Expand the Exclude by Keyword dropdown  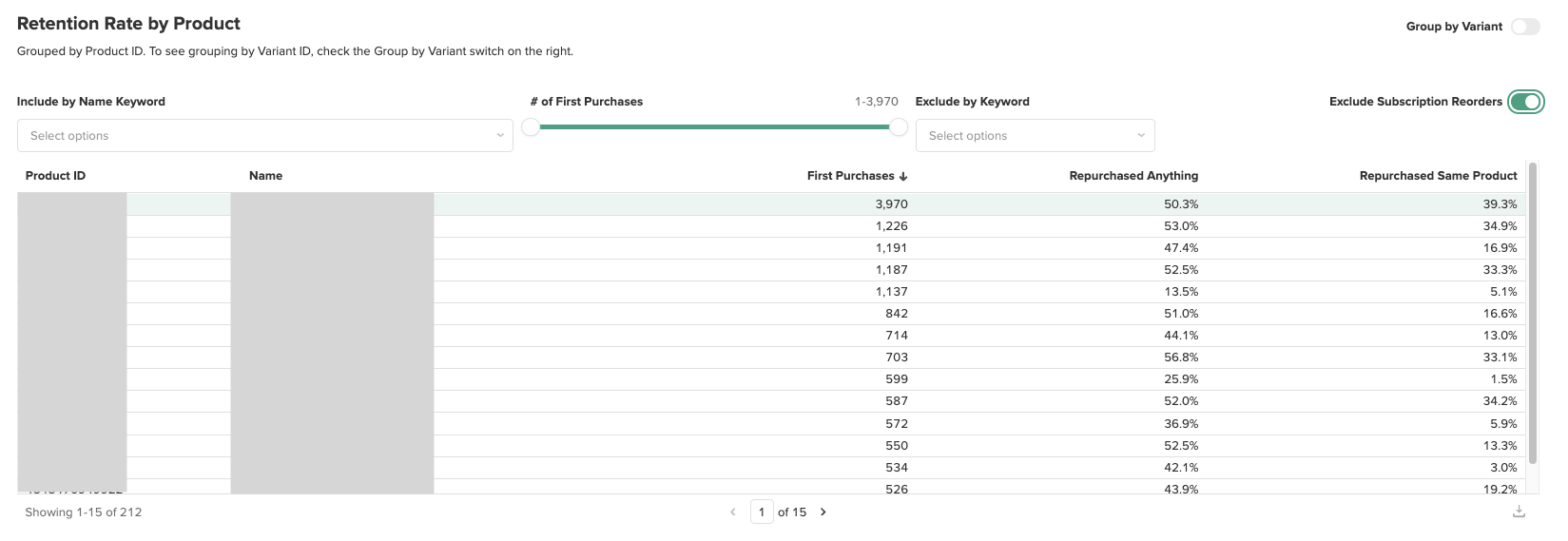tap(1035, 136)
